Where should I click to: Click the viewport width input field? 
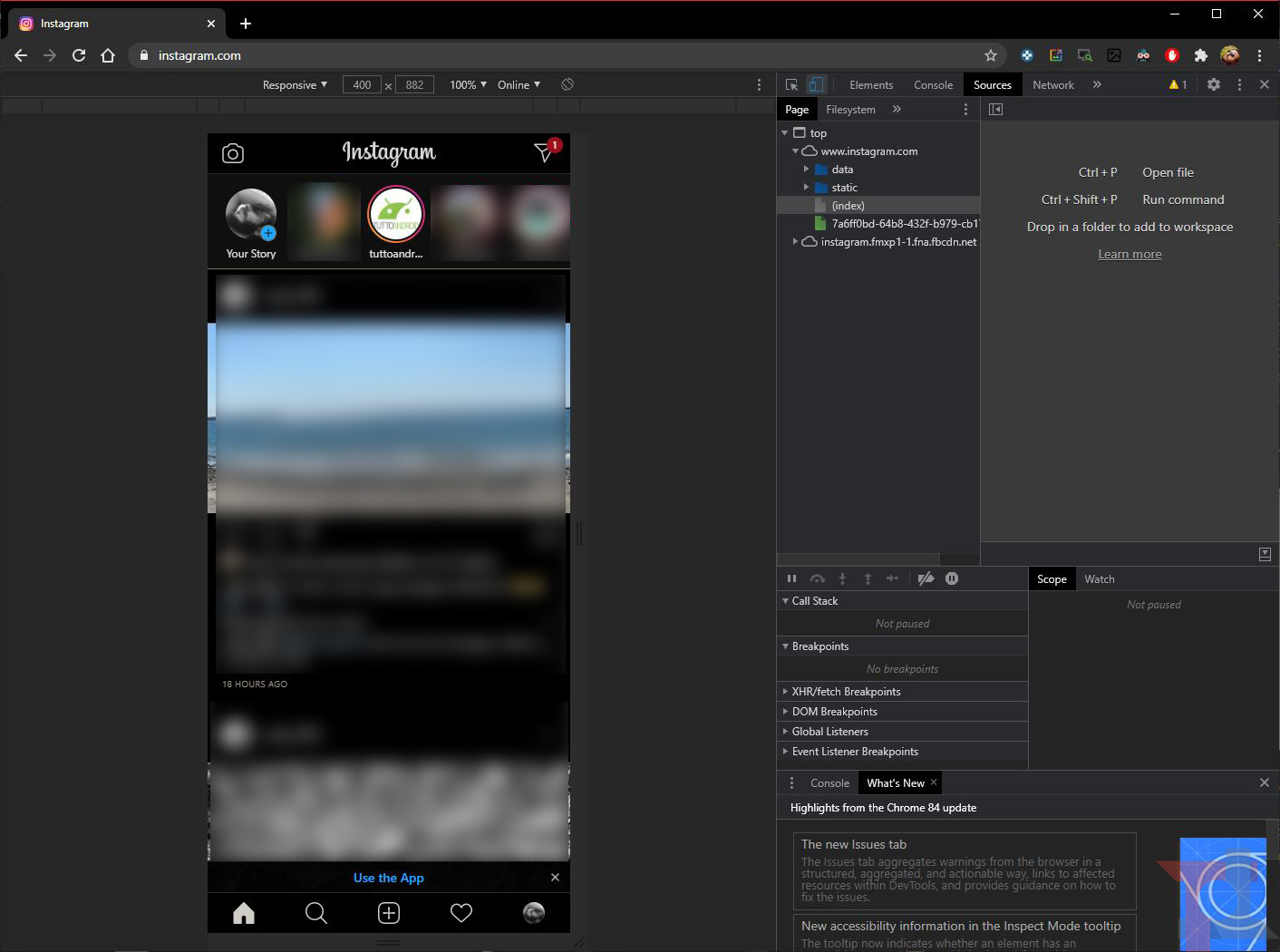click(362, 84)
